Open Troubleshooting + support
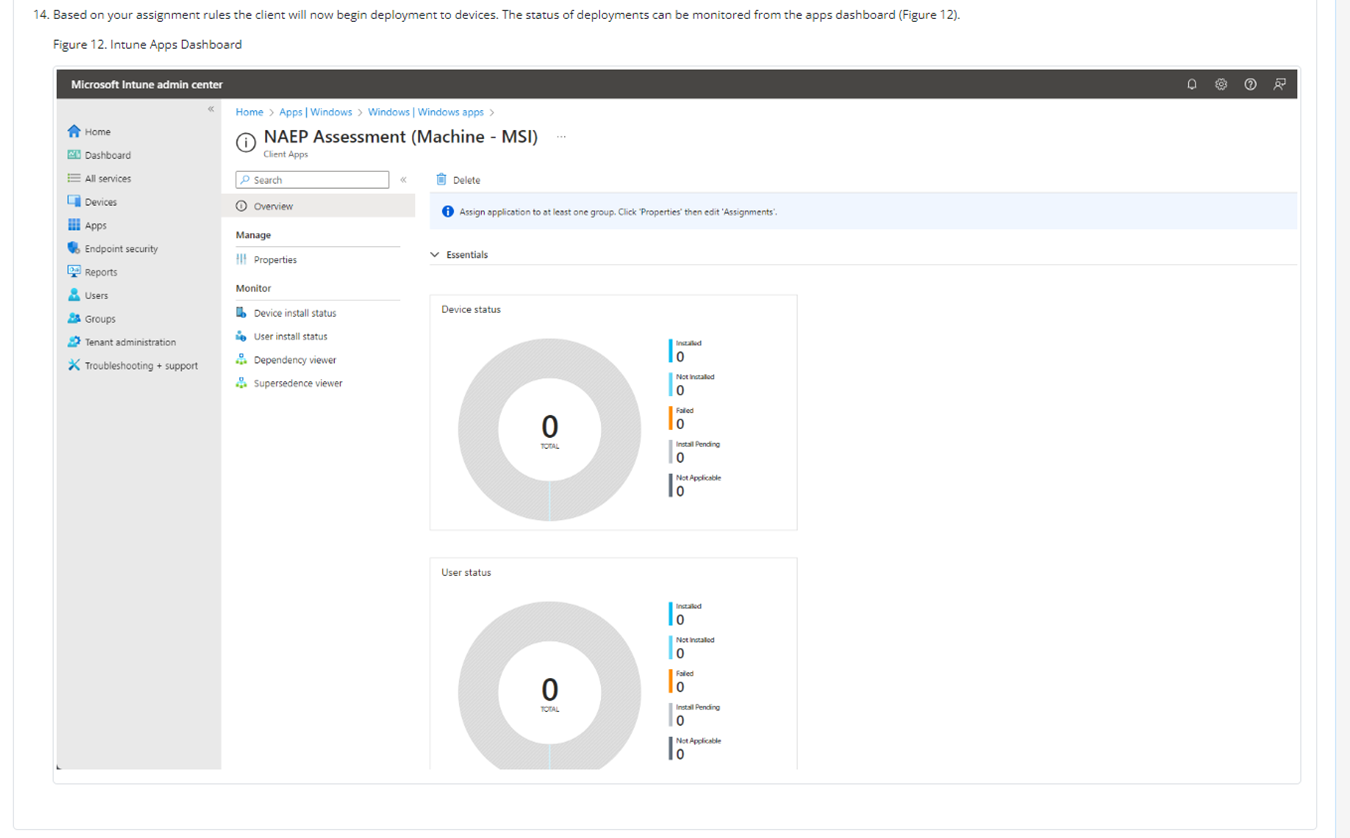This screenshot has height=838, width=1350. coord(140,366)
